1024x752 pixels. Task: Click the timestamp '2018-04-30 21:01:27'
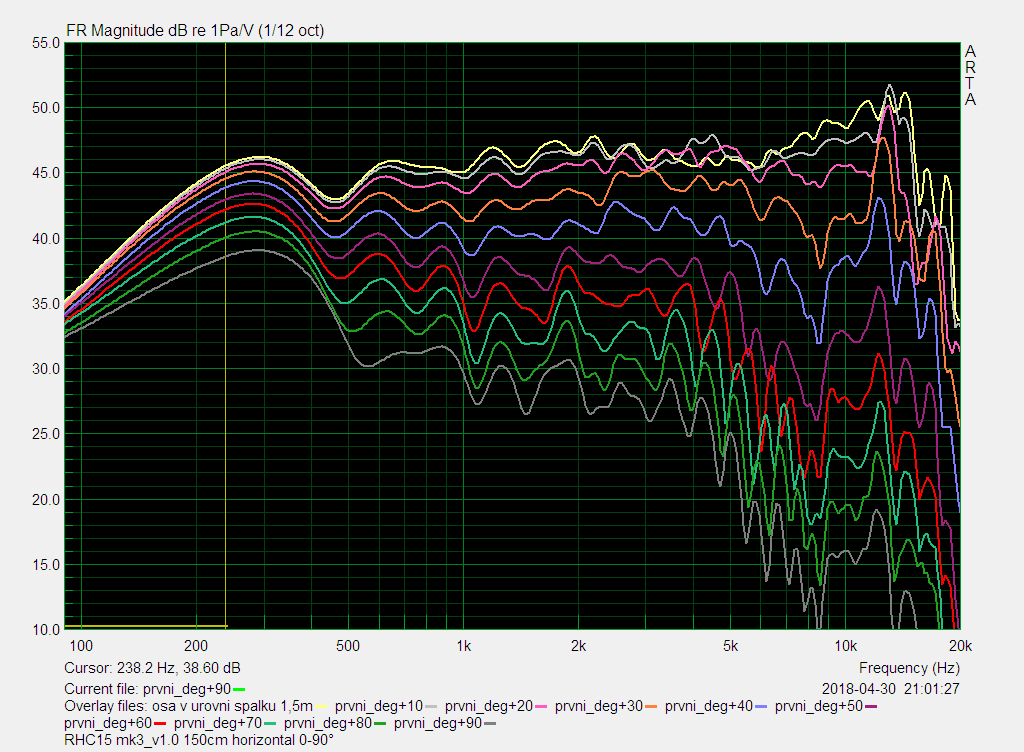point(891,689)
